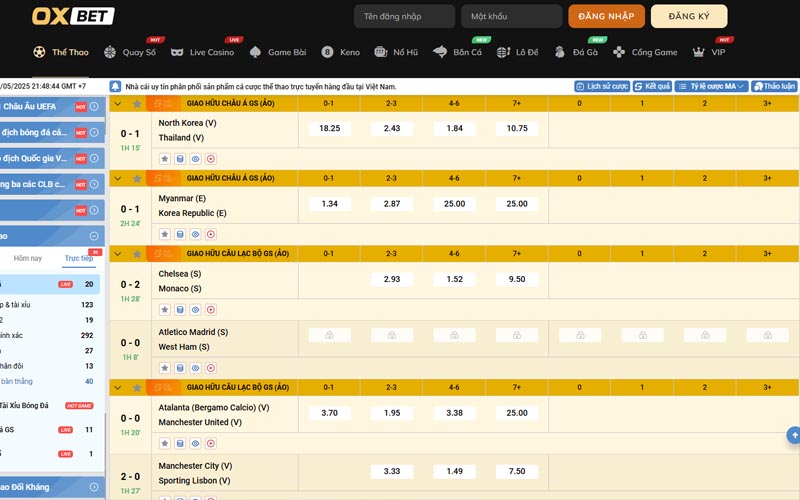800x500 pixels.
Task: Click eye icon for North Korea match
Action: (x=195, y=159)
